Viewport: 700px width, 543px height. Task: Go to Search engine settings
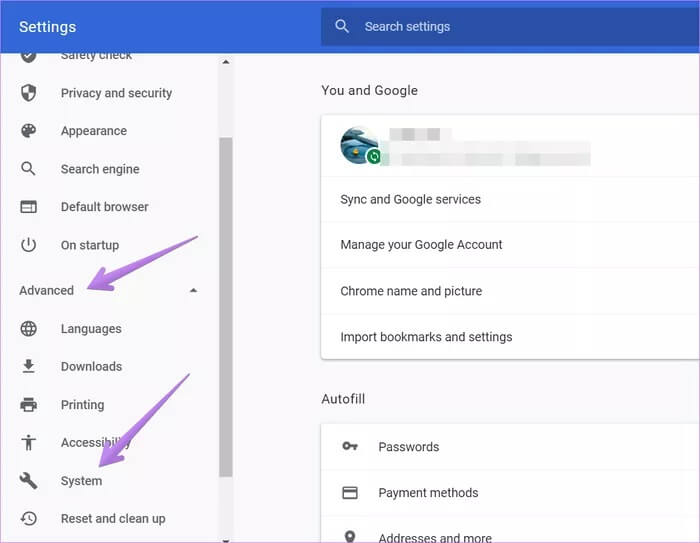tap(100, 169)
